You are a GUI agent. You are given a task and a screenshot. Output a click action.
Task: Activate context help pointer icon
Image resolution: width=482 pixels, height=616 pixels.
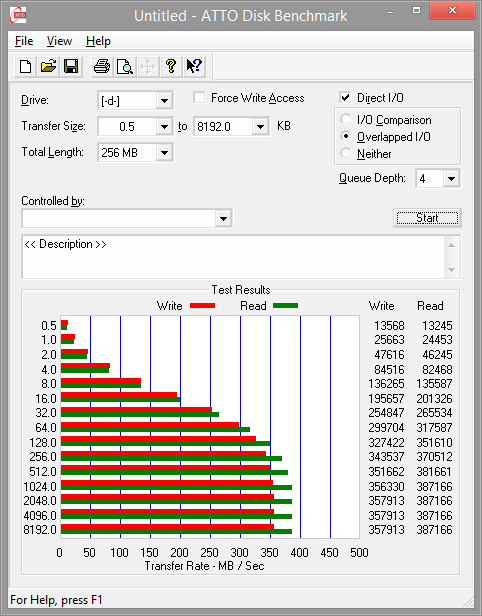pyautogui.click(x=194, y=66)
